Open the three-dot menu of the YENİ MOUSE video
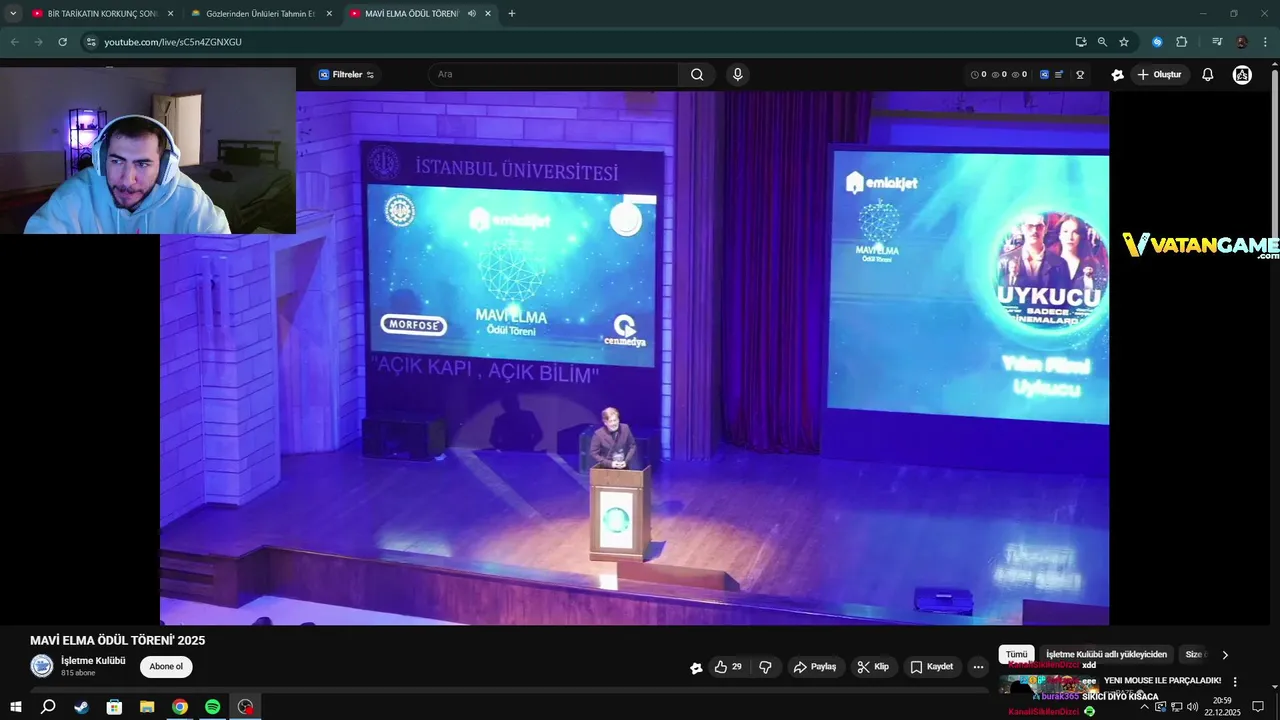 pos(1235,681)
